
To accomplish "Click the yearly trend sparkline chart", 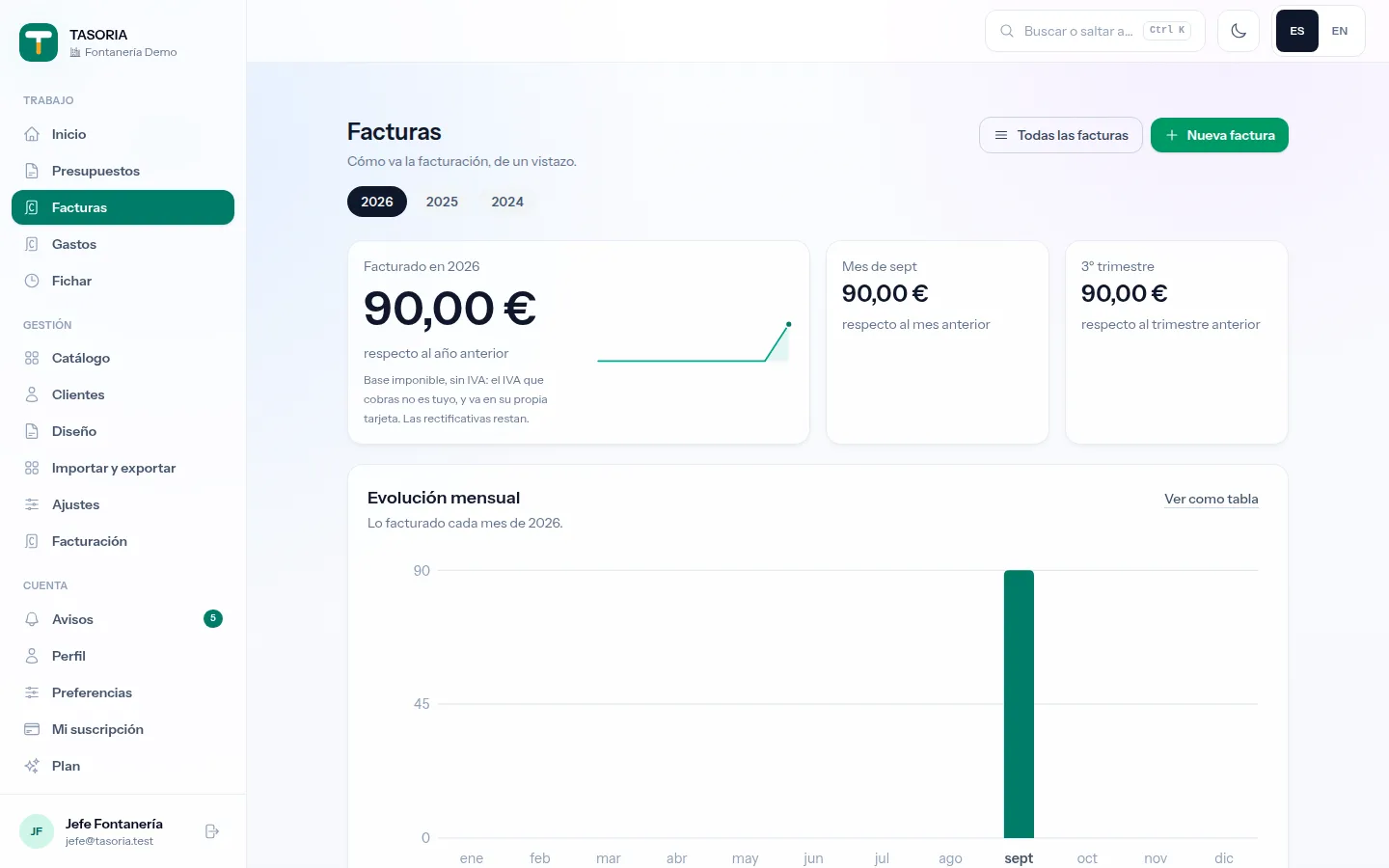I will (694, 342).
